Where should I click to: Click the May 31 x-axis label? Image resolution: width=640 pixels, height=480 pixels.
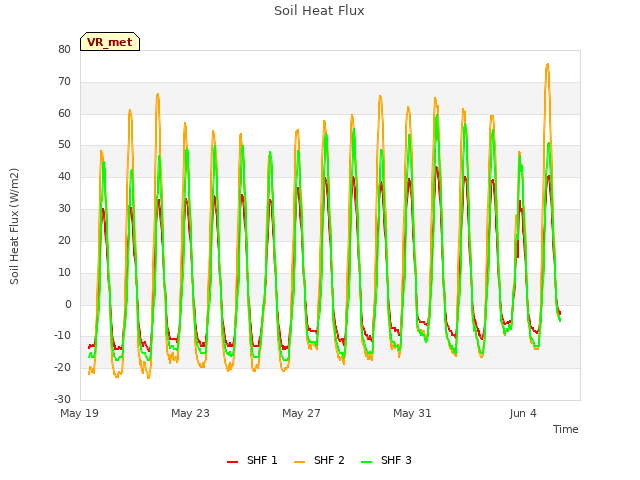412,413
